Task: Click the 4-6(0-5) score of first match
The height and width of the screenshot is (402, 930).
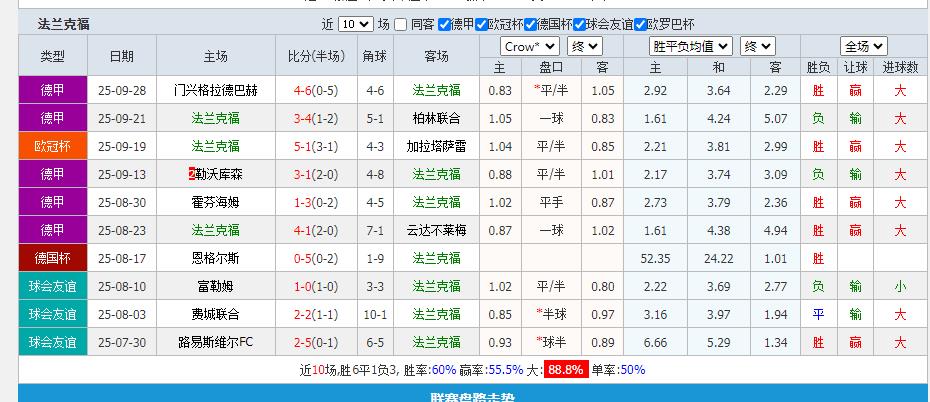Action: [x=316, y=90]
